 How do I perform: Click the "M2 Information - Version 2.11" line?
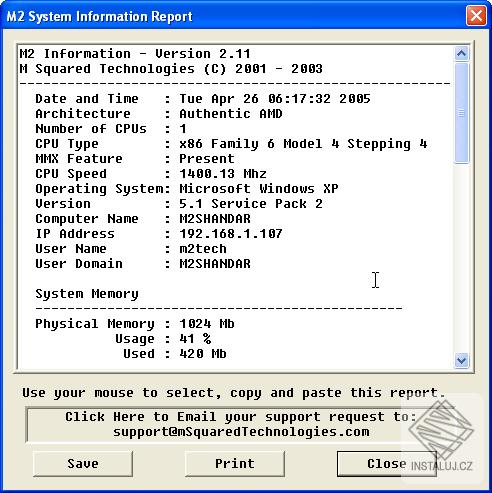(135, 54)
